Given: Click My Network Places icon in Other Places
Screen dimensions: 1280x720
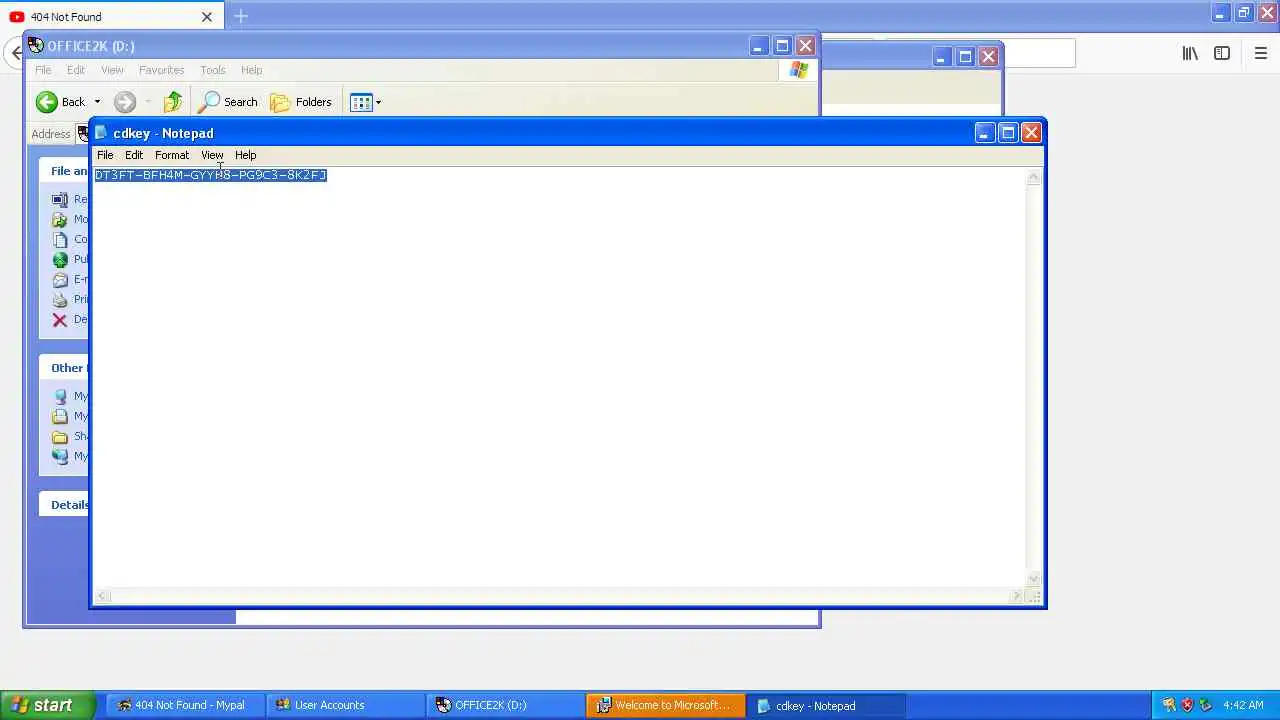Looking at the screenshot, I should click(x=60, y=456).
